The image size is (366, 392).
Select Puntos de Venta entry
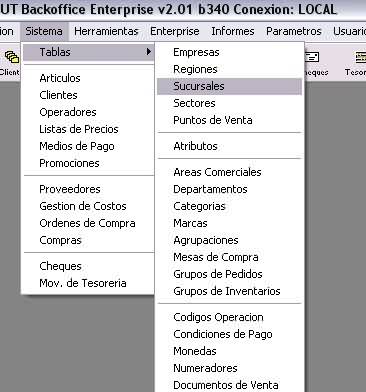pos(229,120)
